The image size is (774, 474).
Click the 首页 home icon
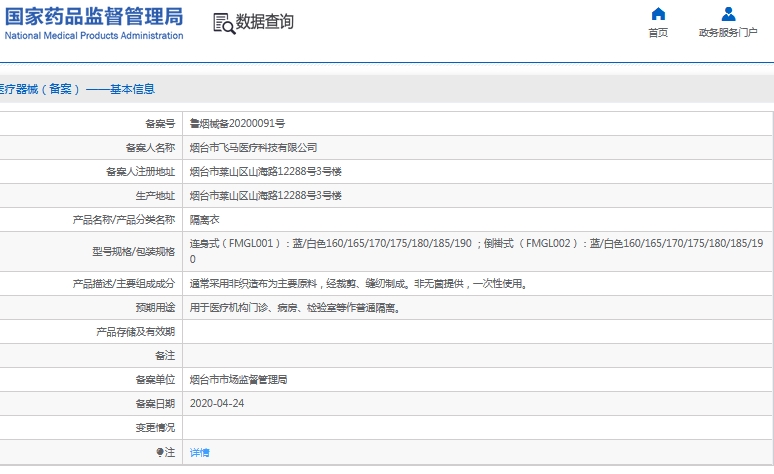pos(658,14)
